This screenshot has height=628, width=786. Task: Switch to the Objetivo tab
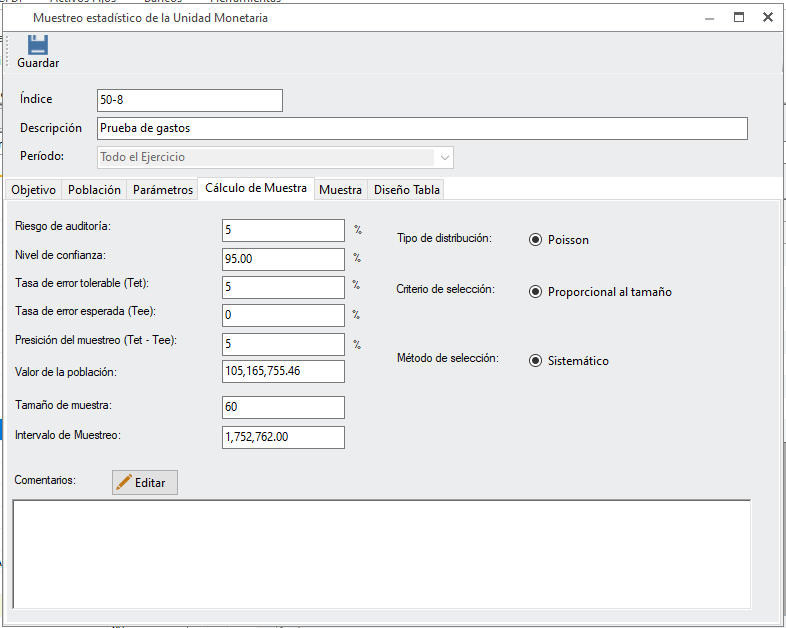[x=33, y=190]
